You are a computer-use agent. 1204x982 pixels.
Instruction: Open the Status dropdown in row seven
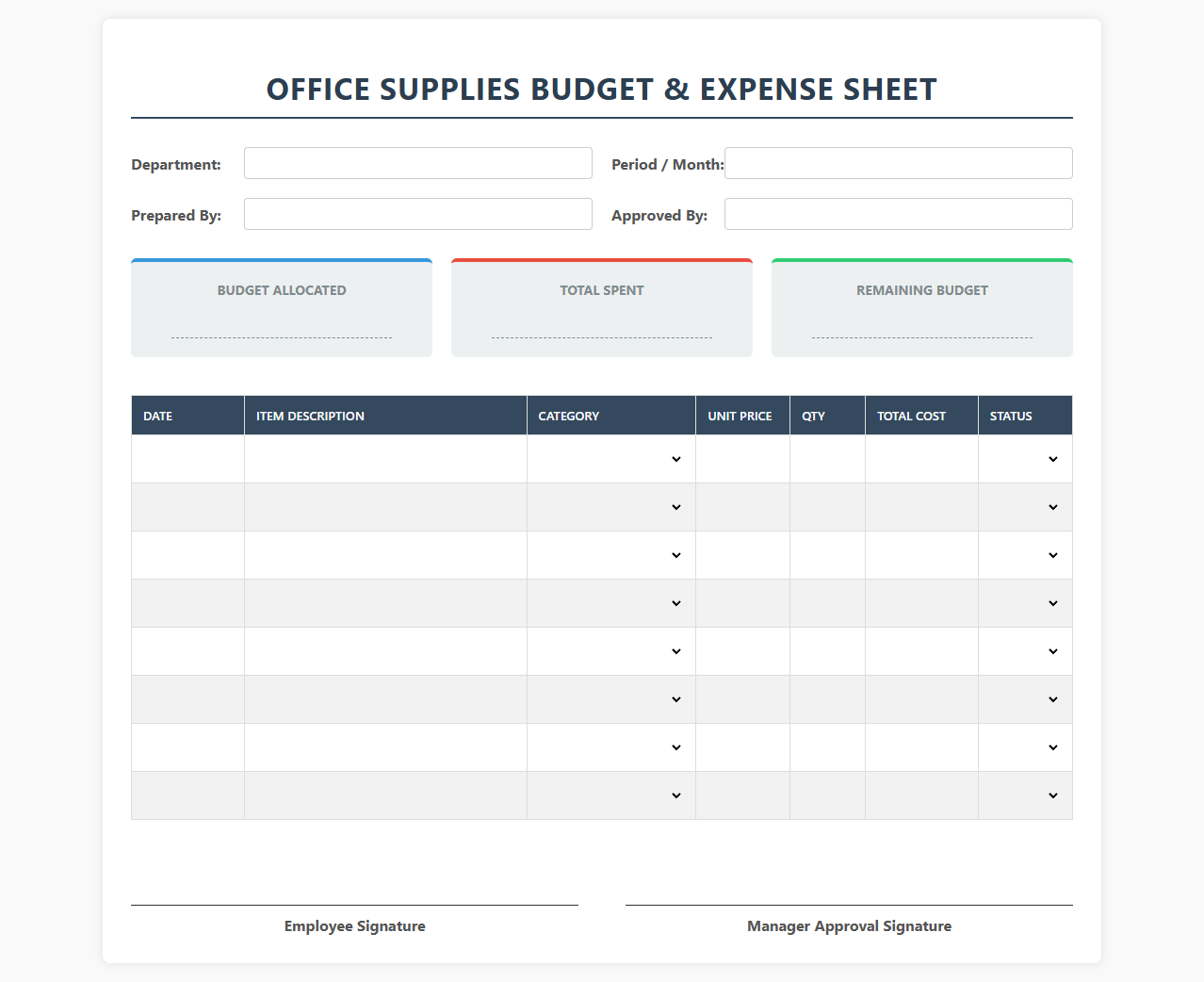1025,747
